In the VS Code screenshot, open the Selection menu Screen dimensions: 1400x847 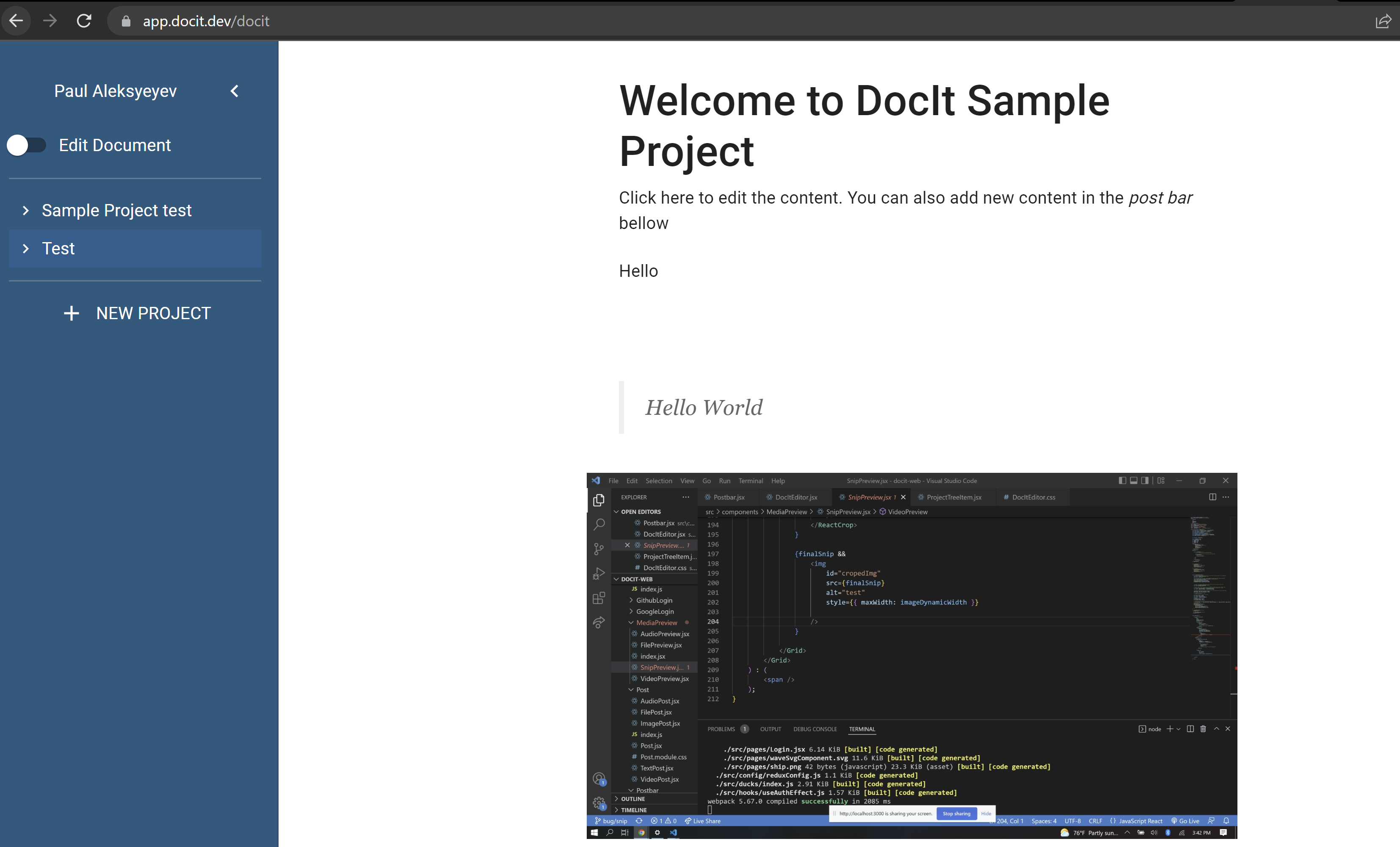click(x=659, y=480)
